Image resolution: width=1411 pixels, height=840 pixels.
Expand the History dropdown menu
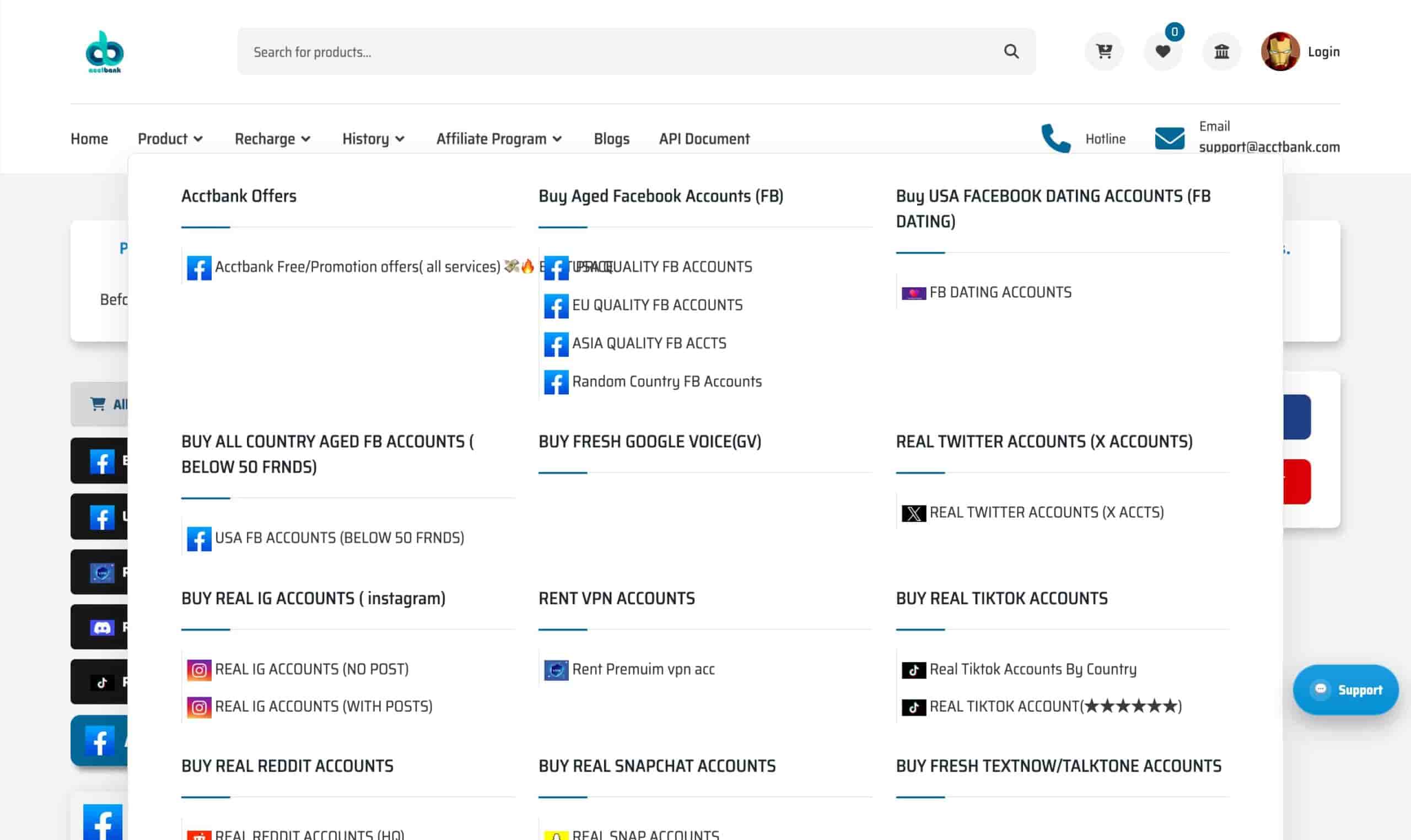[373, 139]
